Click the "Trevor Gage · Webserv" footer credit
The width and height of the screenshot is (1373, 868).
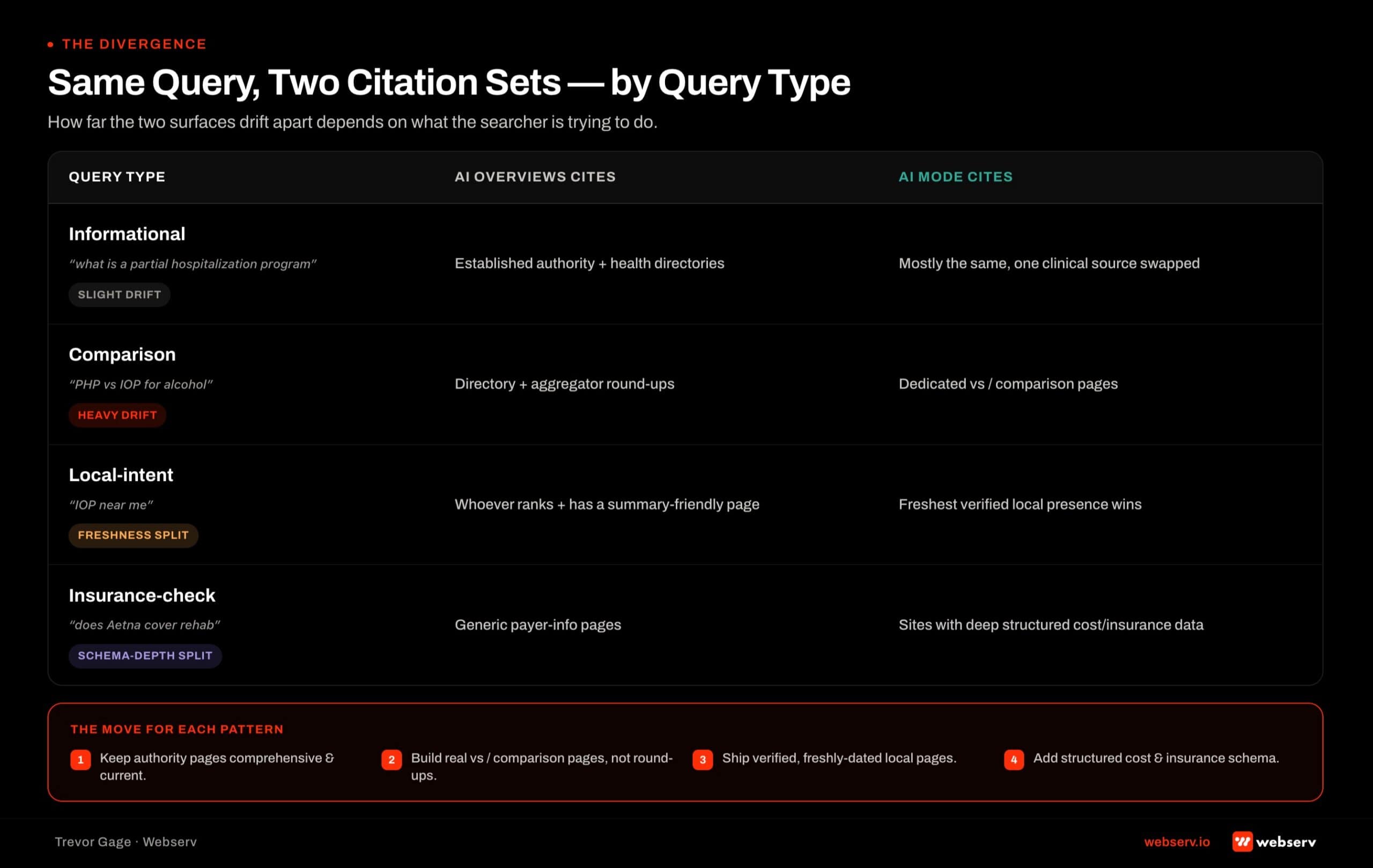pos(126,842)
